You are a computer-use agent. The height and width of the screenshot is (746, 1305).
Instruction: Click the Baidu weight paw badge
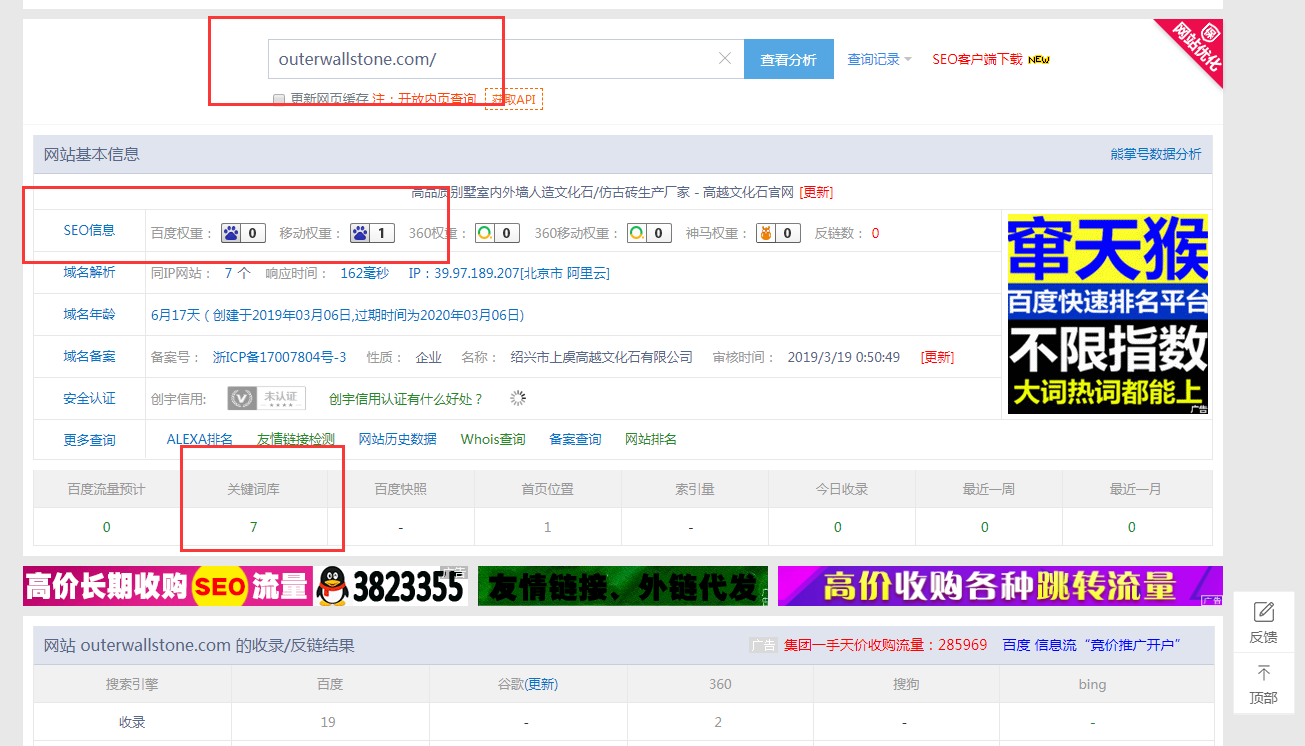pyautogui.click(x=243, y=233)
